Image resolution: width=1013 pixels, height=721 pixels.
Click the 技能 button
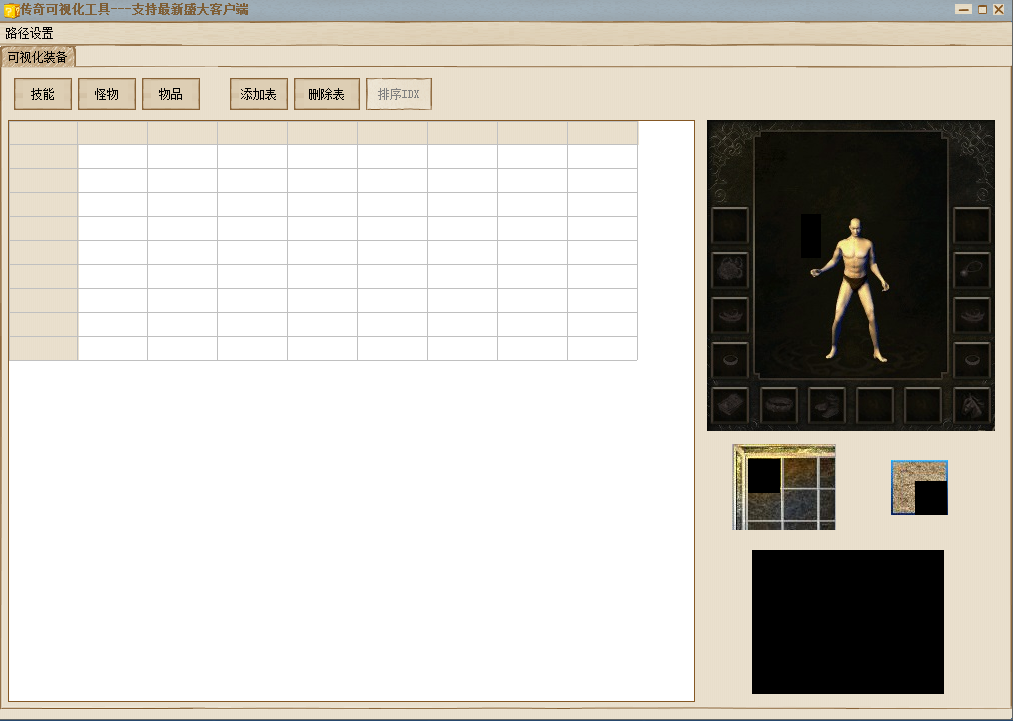point(43,94)
